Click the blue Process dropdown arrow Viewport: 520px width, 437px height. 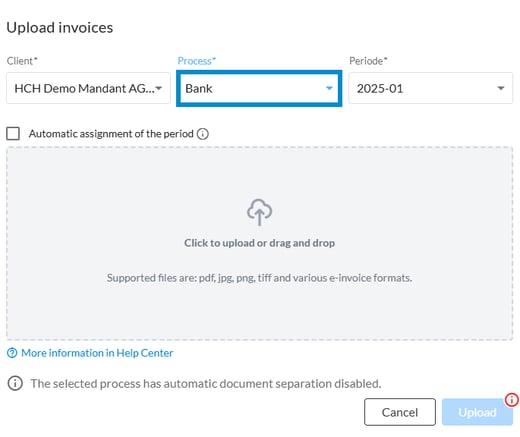(x=329, y=88)
